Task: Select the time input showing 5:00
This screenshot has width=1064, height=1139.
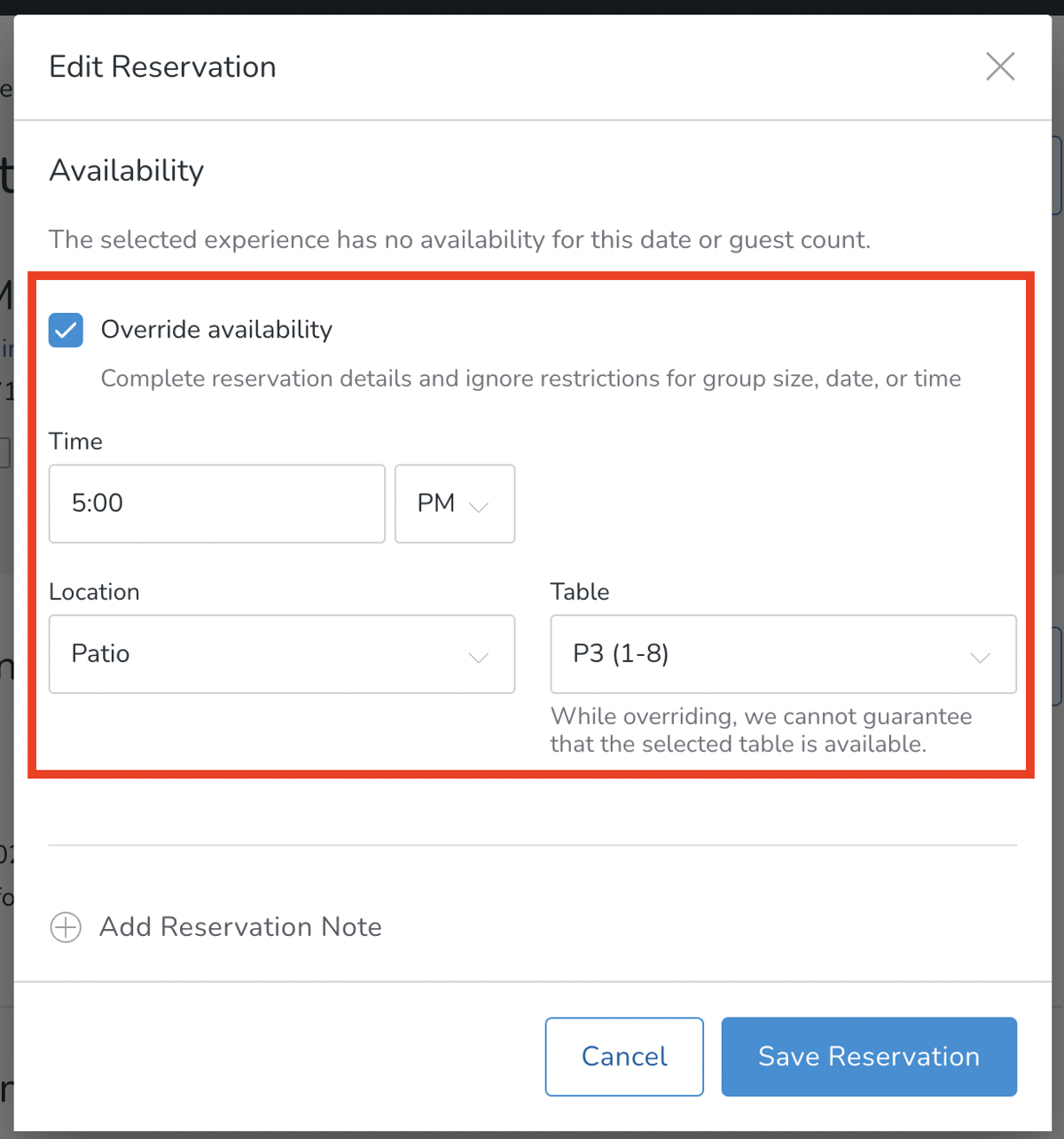Action: (x=216, y=503)
